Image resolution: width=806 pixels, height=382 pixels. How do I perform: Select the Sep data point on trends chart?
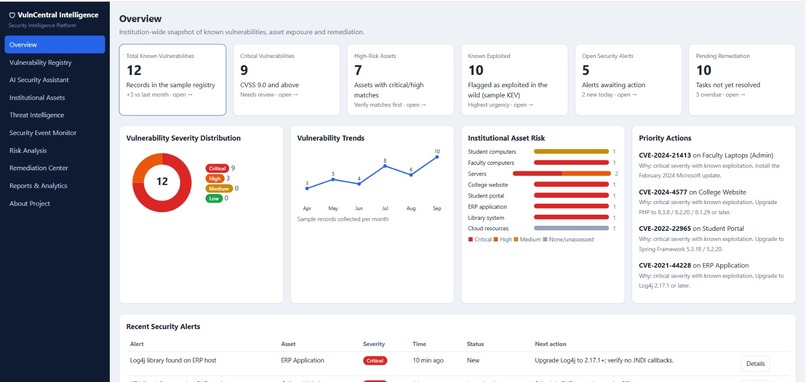(437, 157)
